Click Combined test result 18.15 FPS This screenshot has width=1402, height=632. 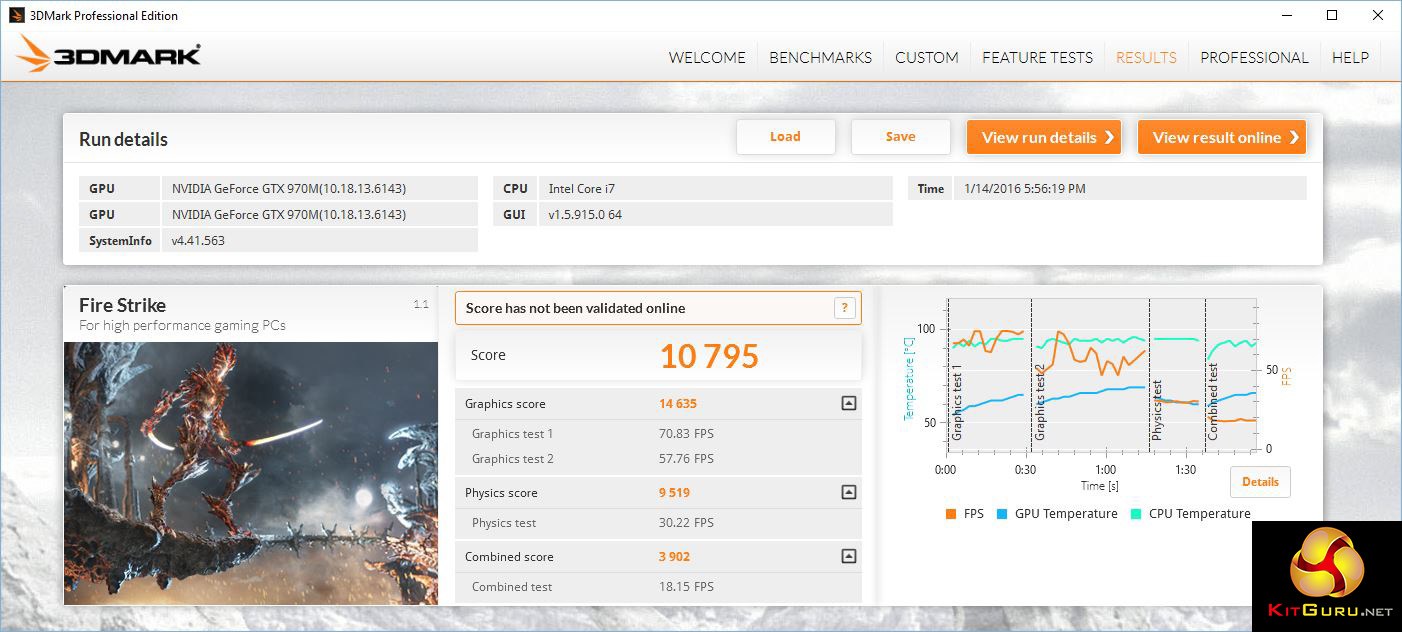click(x=686, y=587)
